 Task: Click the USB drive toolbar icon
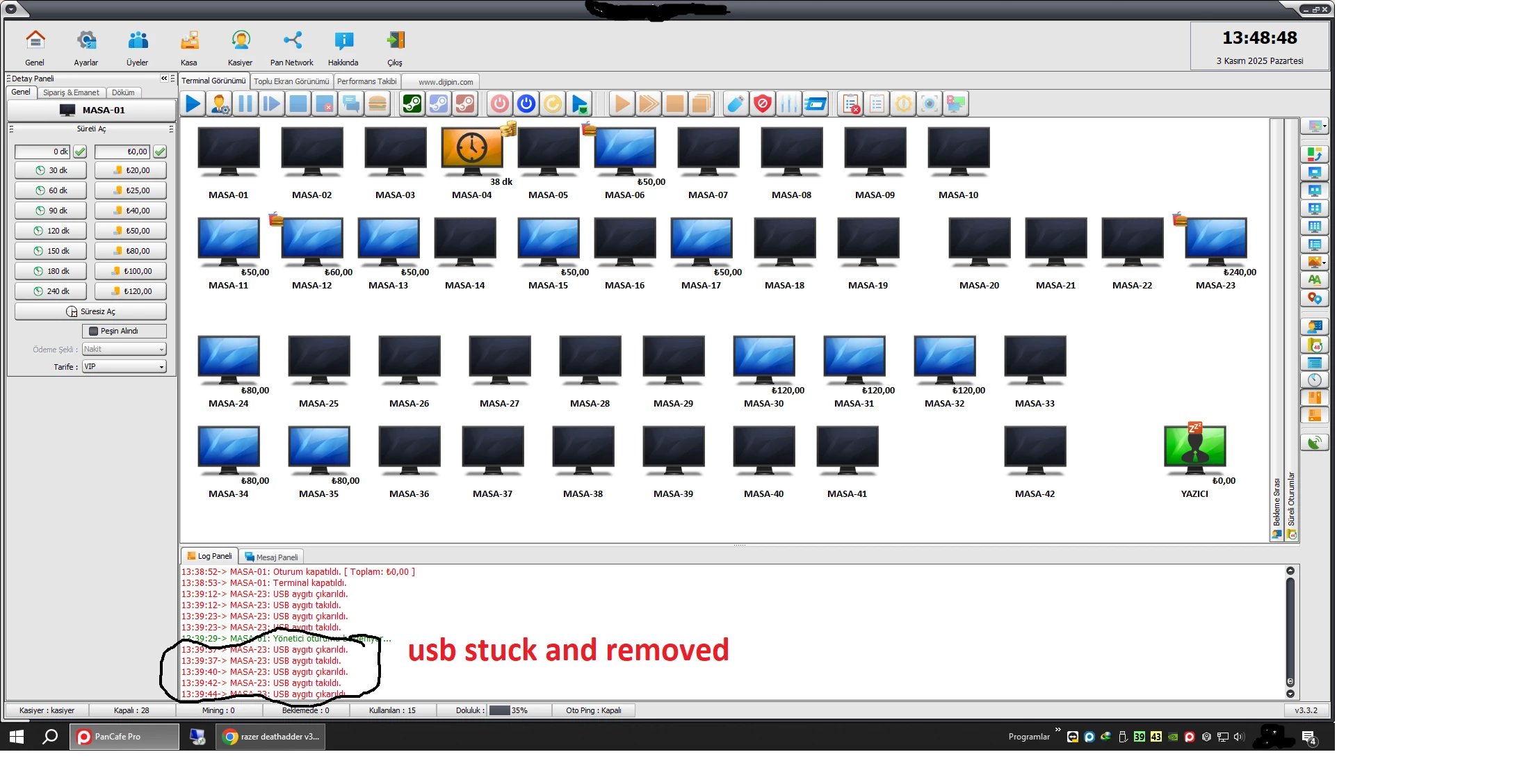[736, 104]
